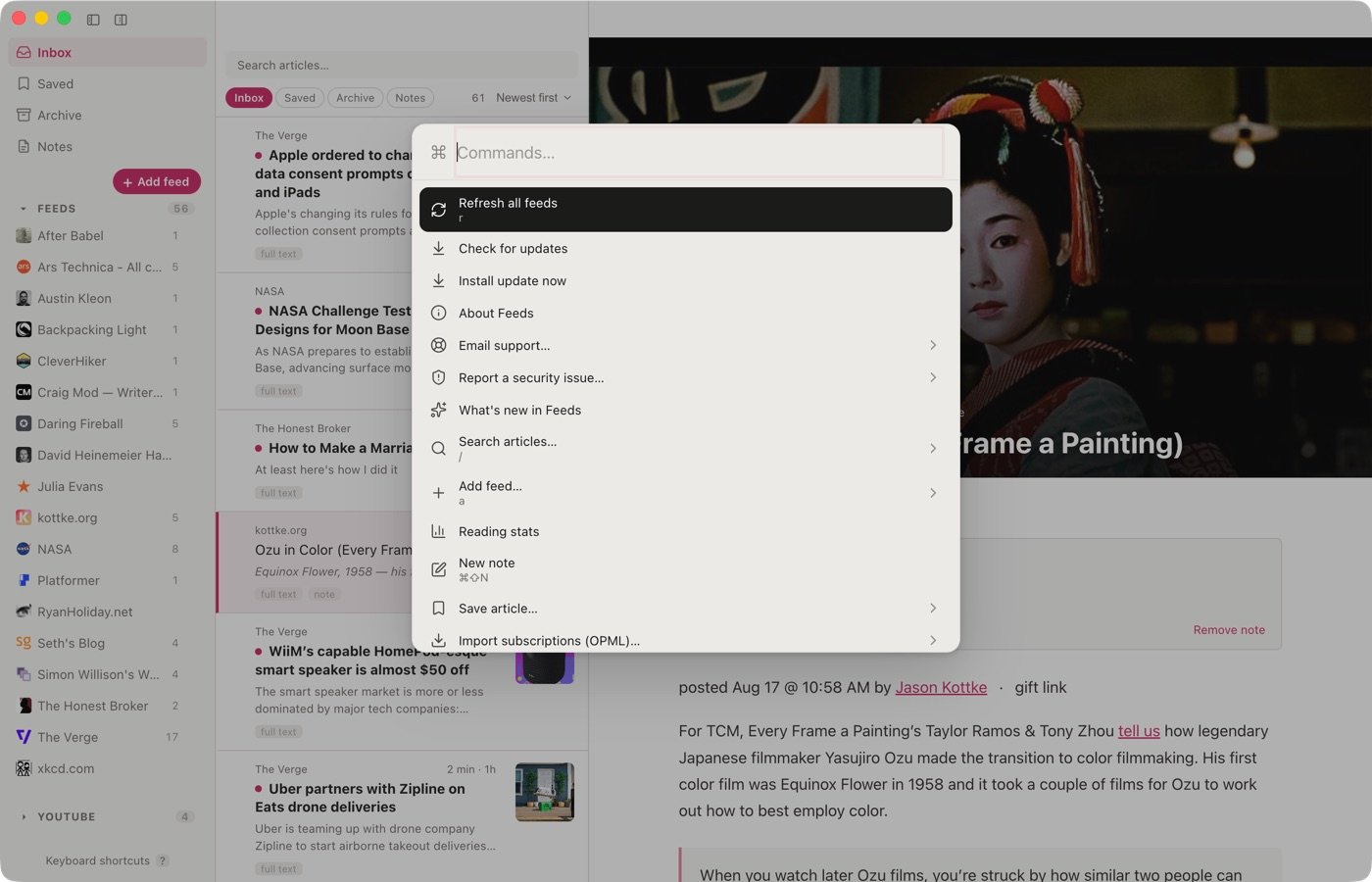Open the xkcd.com feed in sidebar

(x=108, y=769)
